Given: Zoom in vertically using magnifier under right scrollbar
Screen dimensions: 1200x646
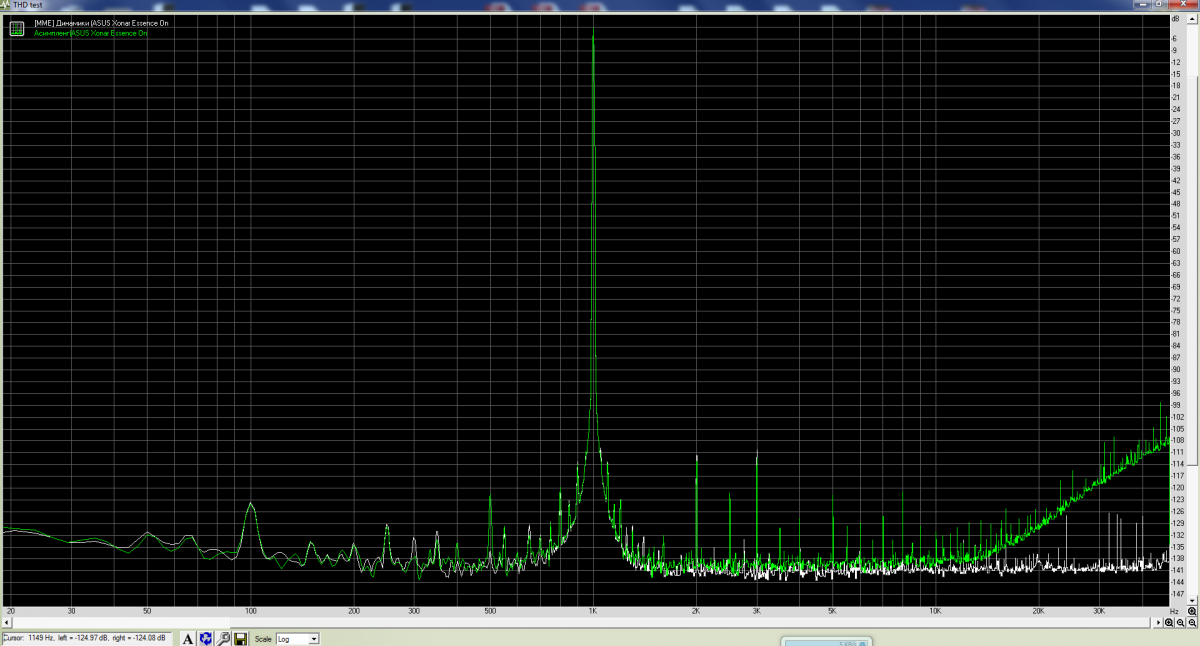Looking at the screenshot, I should click(x=1193, y=609).
